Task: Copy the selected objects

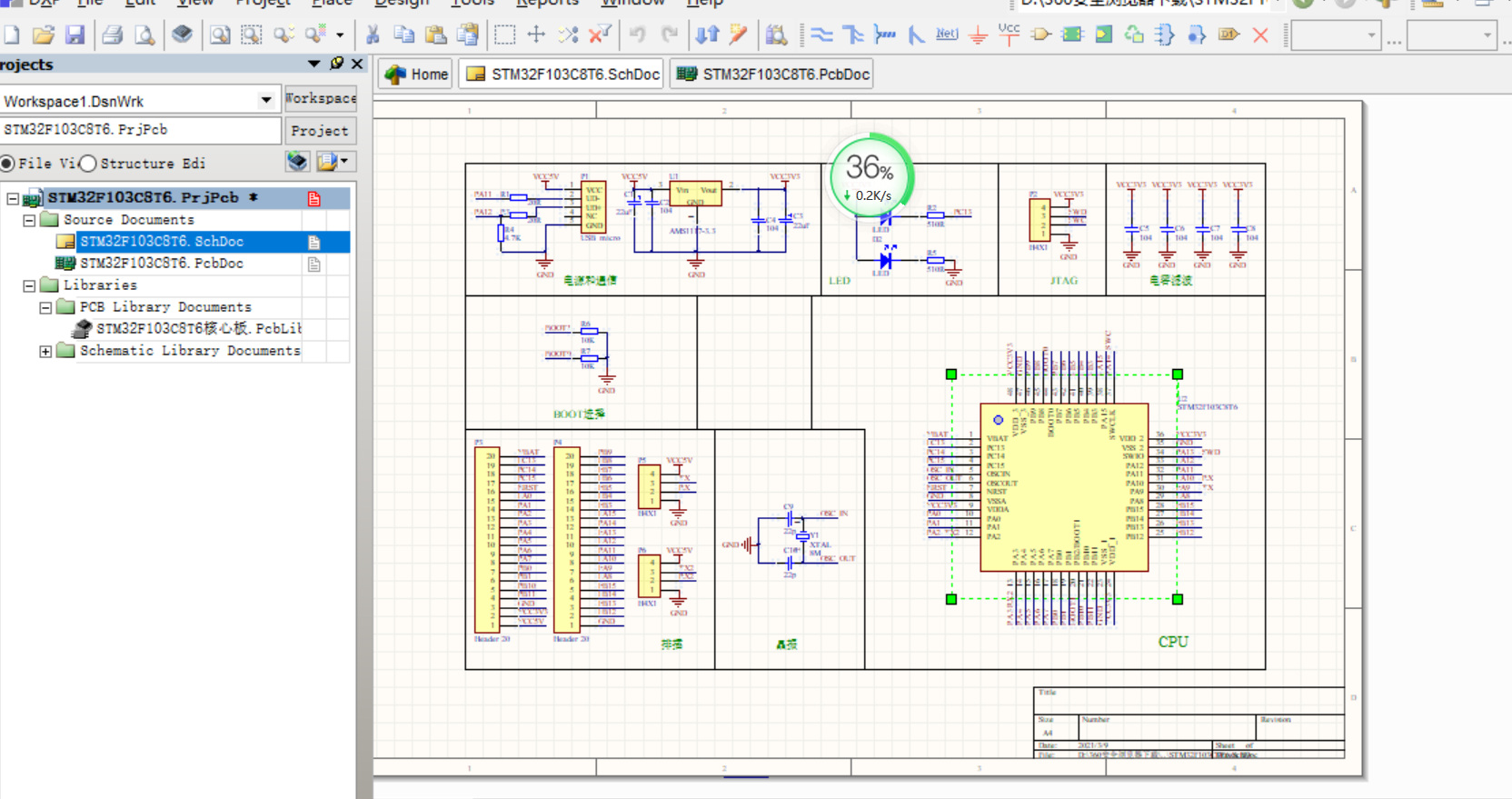Action: pyautogui.click(x=404, y=35)
